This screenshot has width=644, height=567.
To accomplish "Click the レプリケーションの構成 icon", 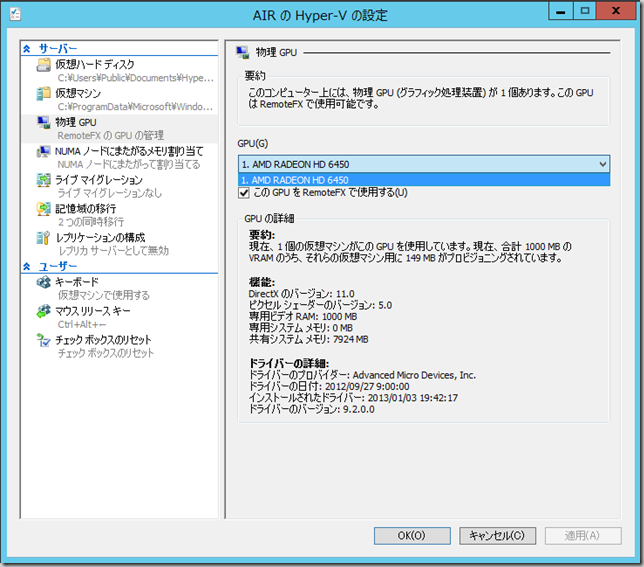I will (44, 238).
